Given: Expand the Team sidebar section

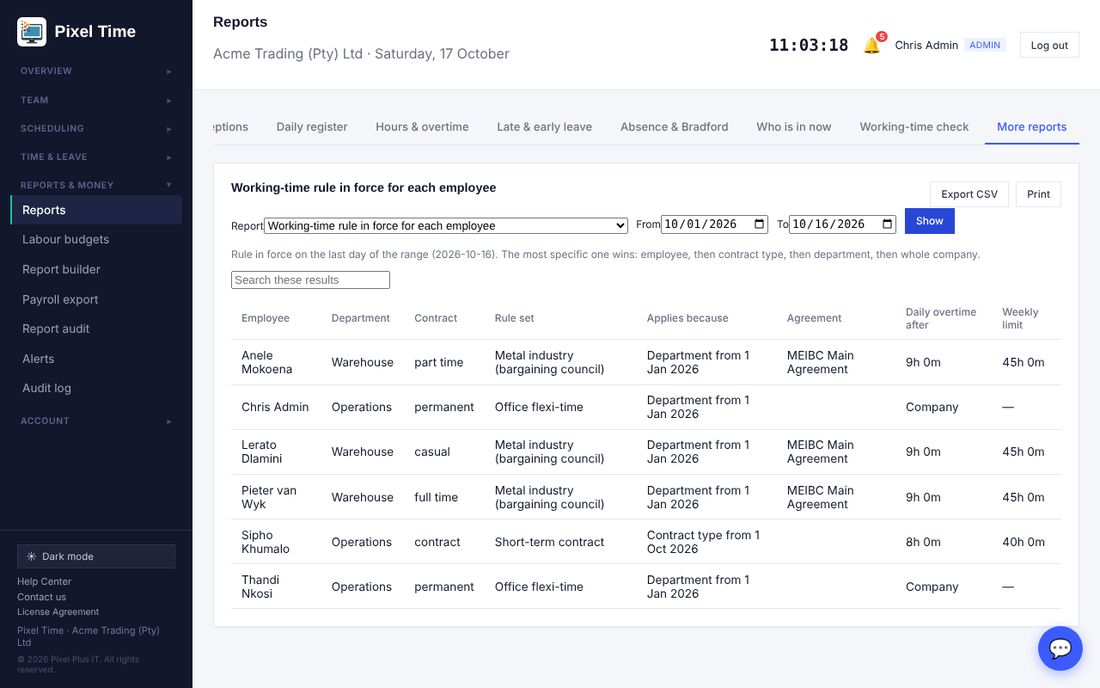Looking at the screenshot, I should [96, 100].
